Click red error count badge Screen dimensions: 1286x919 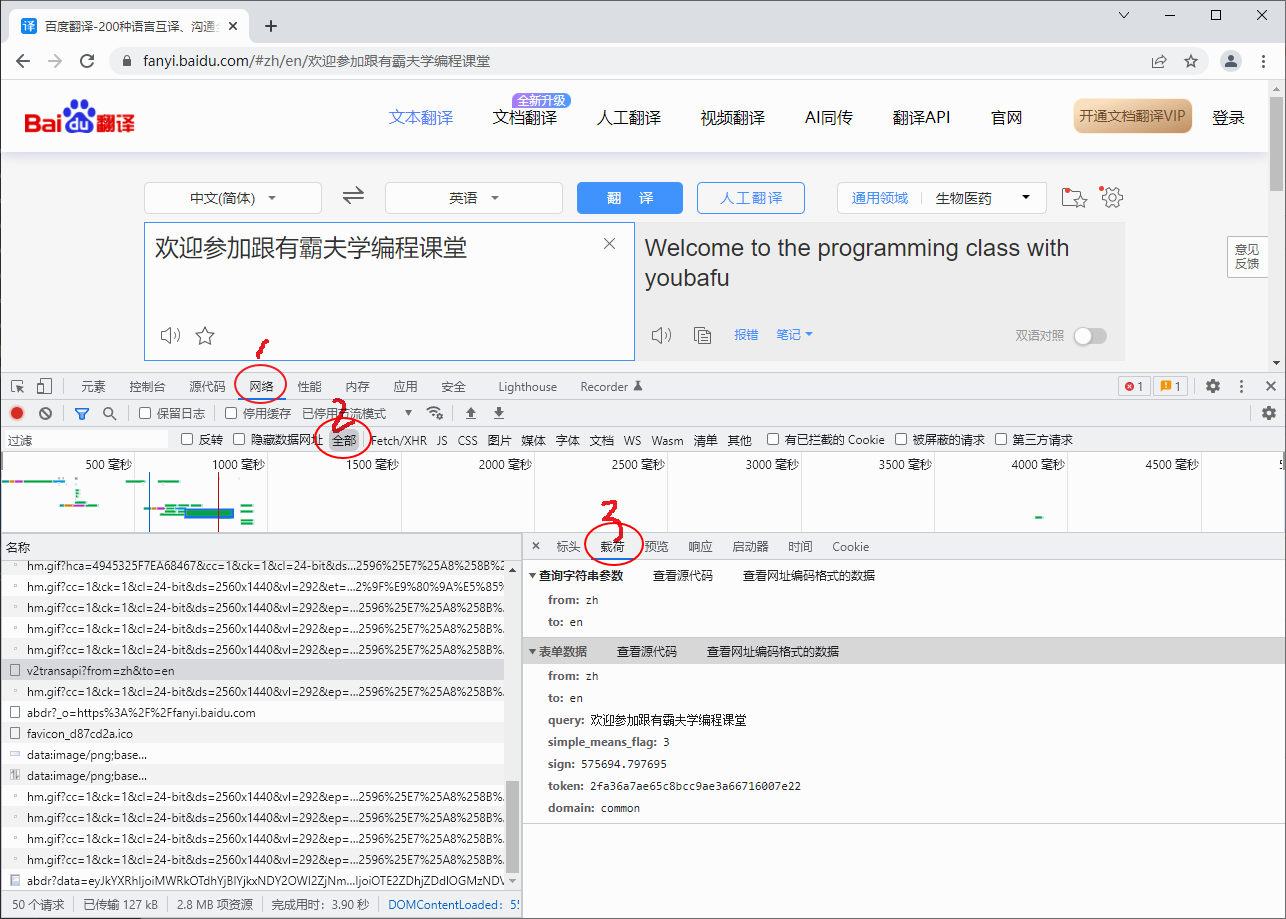point(1133,386)
